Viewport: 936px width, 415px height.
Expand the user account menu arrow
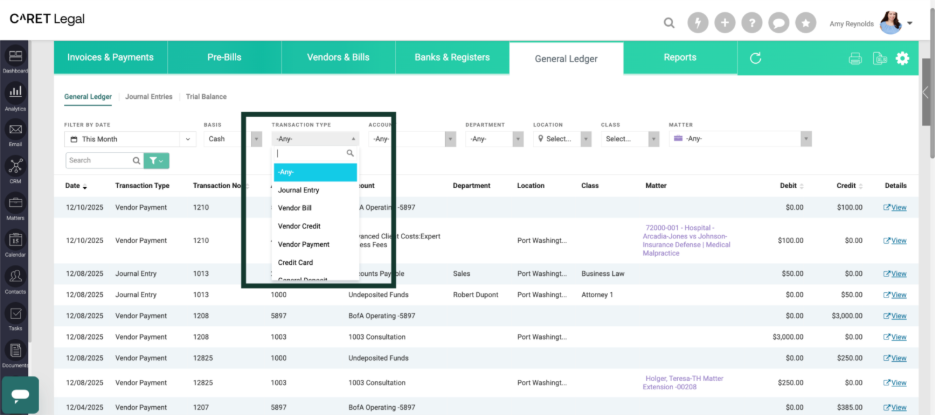(910, 23)
